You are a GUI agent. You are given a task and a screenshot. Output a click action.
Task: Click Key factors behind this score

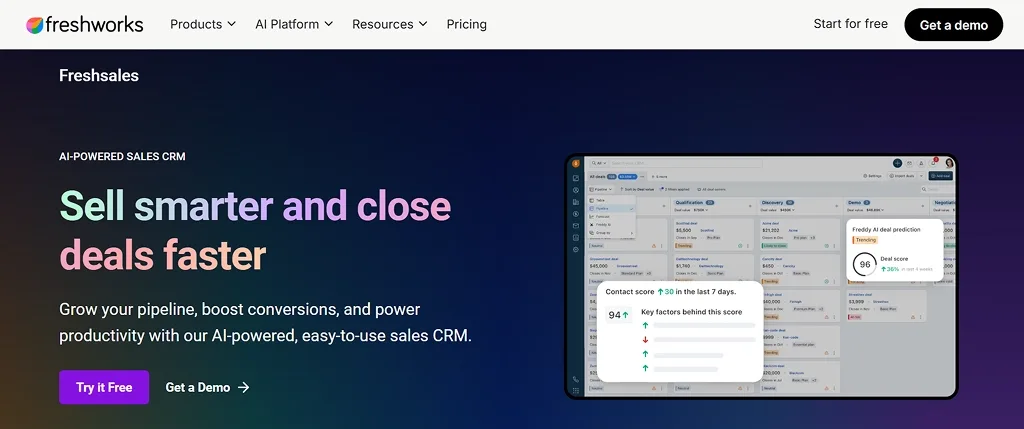point(692,312)
